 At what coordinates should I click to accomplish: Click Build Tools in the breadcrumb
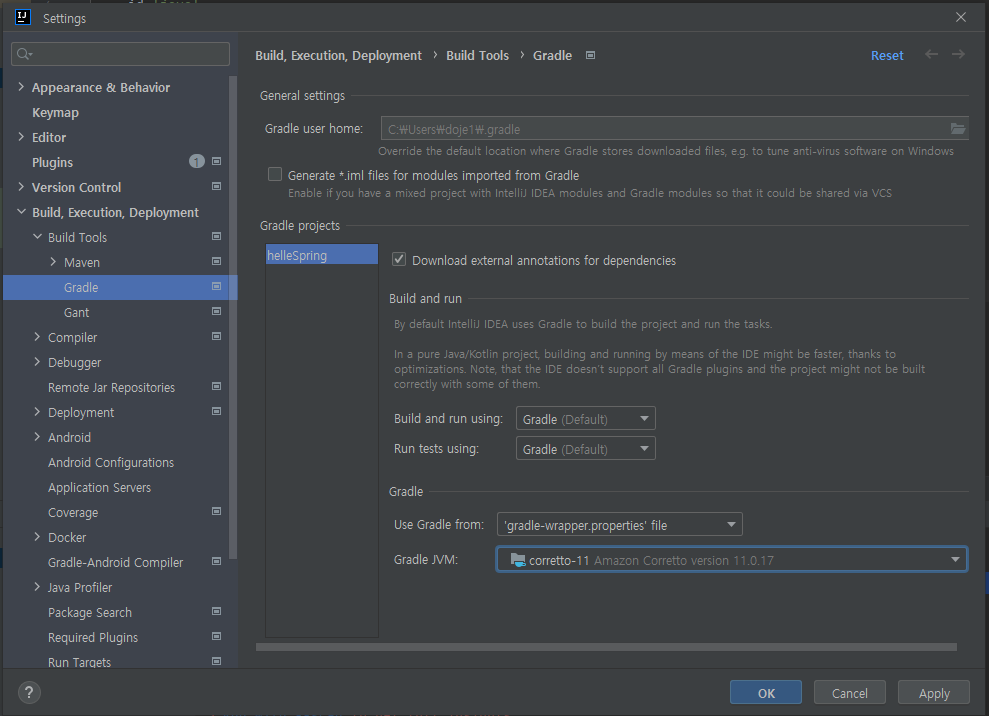[477, 56]
